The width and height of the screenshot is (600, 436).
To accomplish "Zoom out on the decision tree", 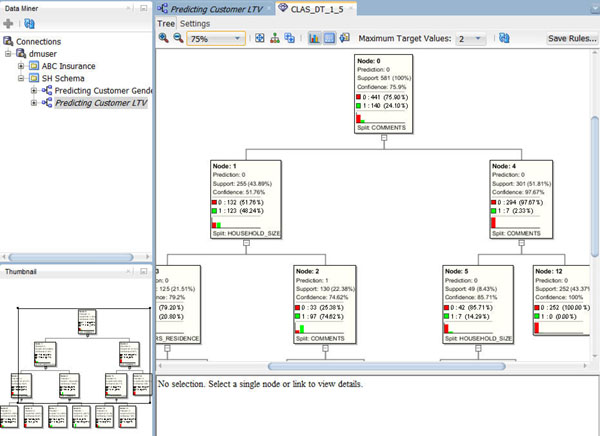I will pyautogui.click(x=178, y=38).
